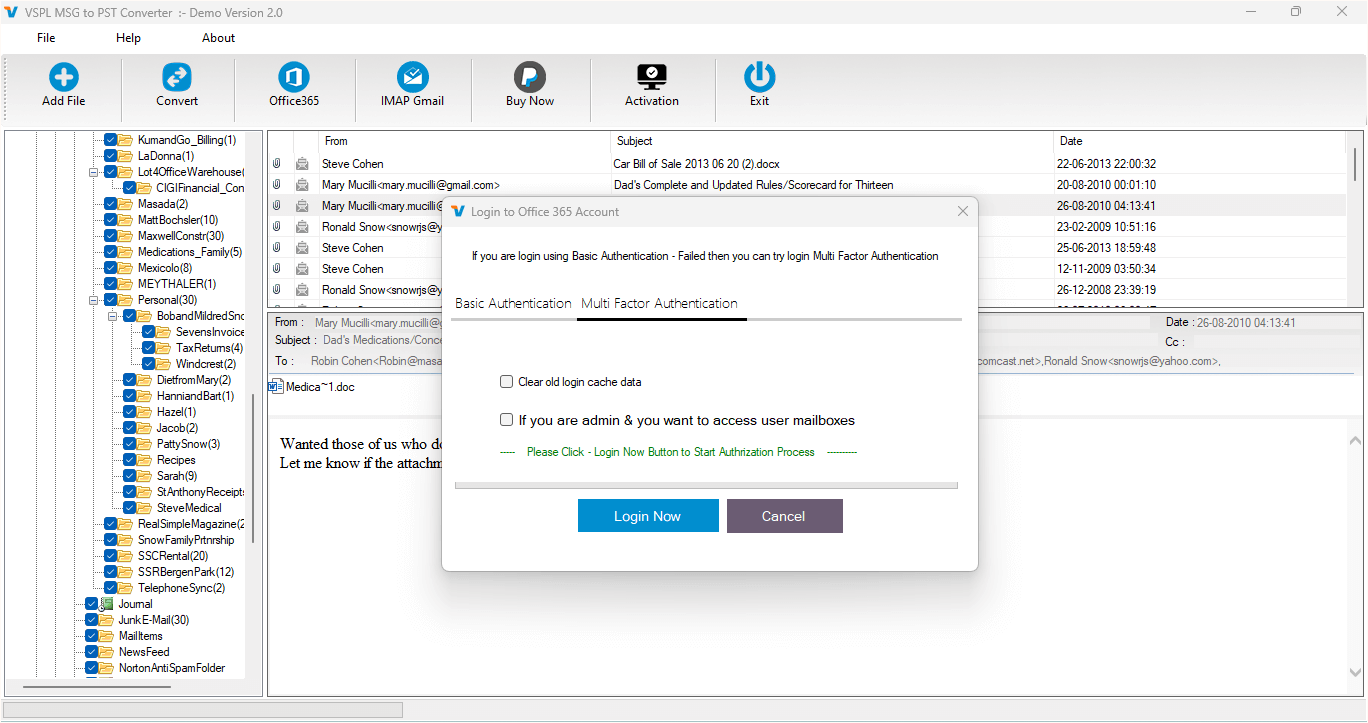Open the About menu

pos(218,38)
